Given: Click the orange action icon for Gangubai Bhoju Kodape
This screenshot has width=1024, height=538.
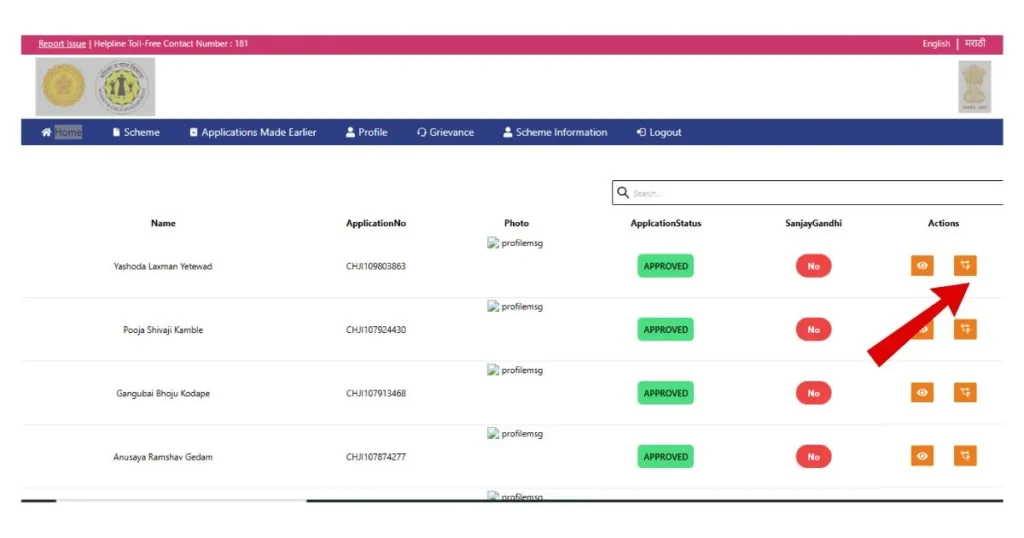Looking at the screenshot, I should [x=965, y=392].
